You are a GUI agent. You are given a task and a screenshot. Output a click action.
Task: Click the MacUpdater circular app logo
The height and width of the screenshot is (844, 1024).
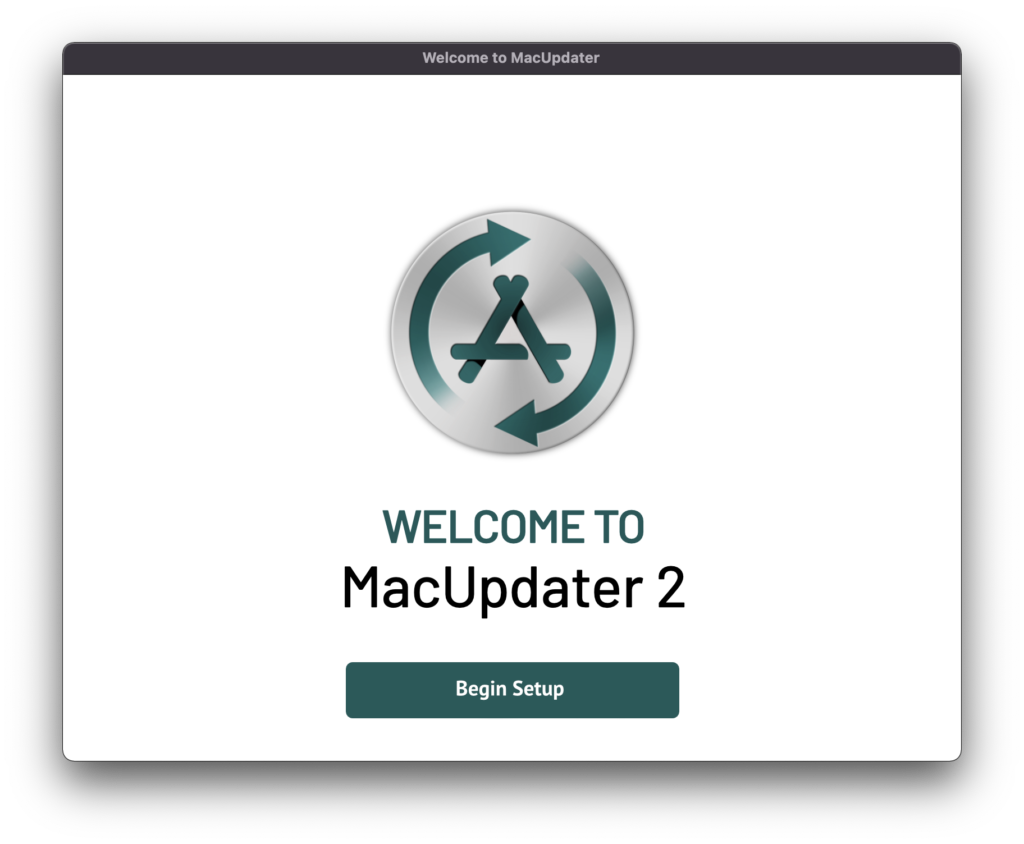point(512,332)
